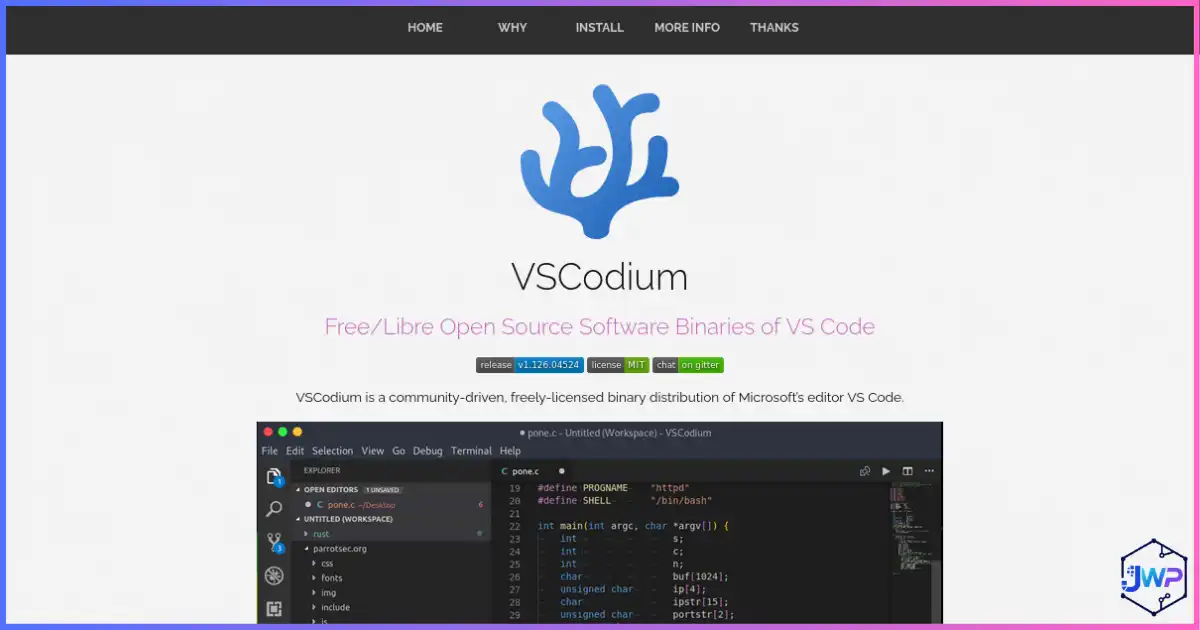
Task: Collapse the OPEN EDITORS section
Action: (330, 490)
